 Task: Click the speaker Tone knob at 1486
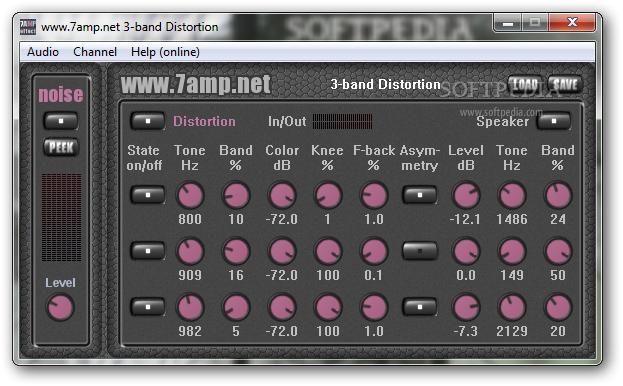(x=512, y=195)
